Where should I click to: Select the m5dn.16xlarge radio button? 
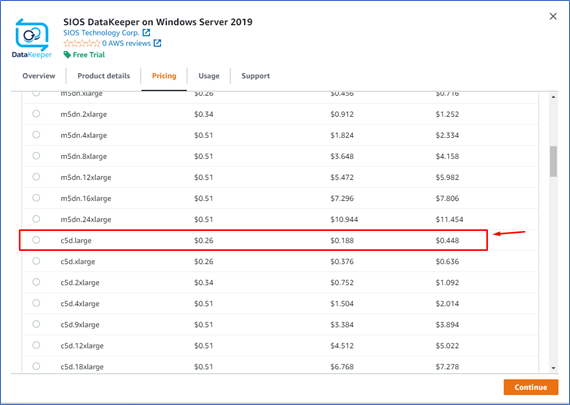(36, 198)
